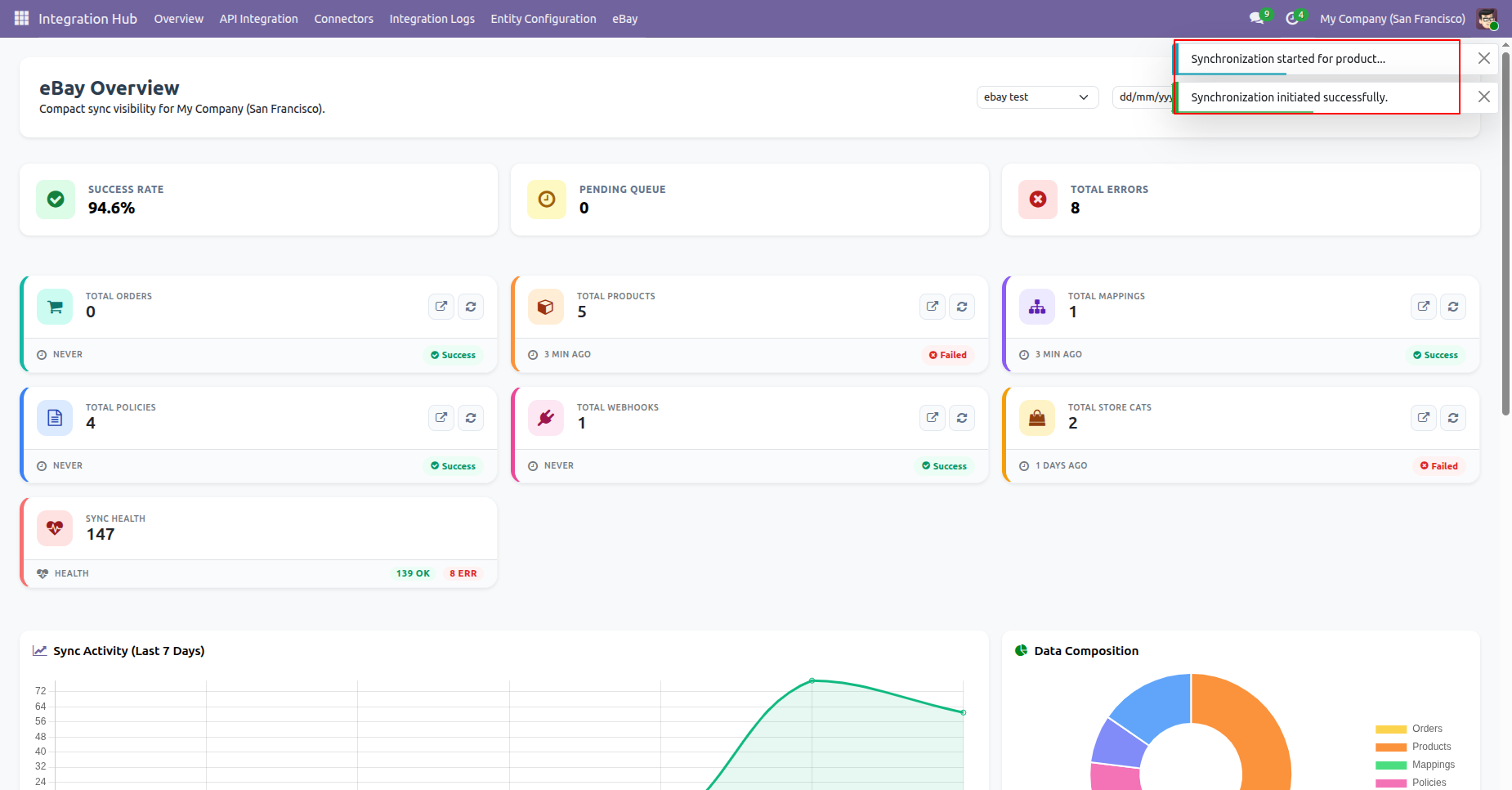1512x790 pixels.
Task: Open the Integration Logs menu
Action: [432, 19]
